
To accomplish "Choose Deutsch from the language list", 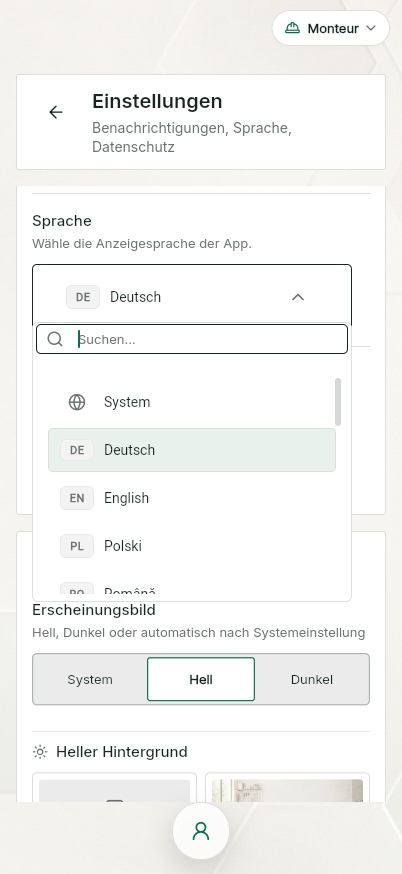I will (192, 450).
